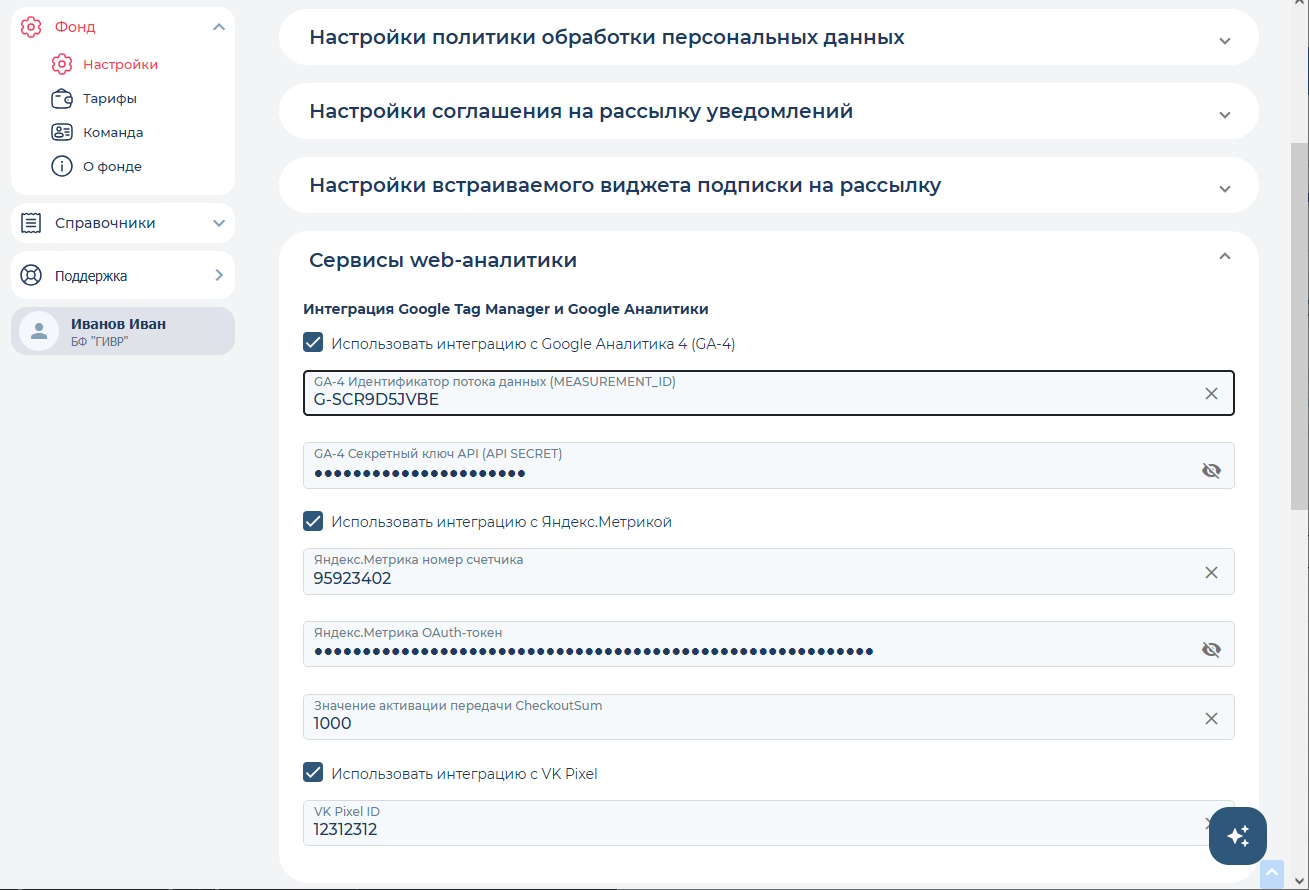Uncheck the Яндекс.Метрика integration checkbox
This screenshot has width=1309, height=890.
313,521
